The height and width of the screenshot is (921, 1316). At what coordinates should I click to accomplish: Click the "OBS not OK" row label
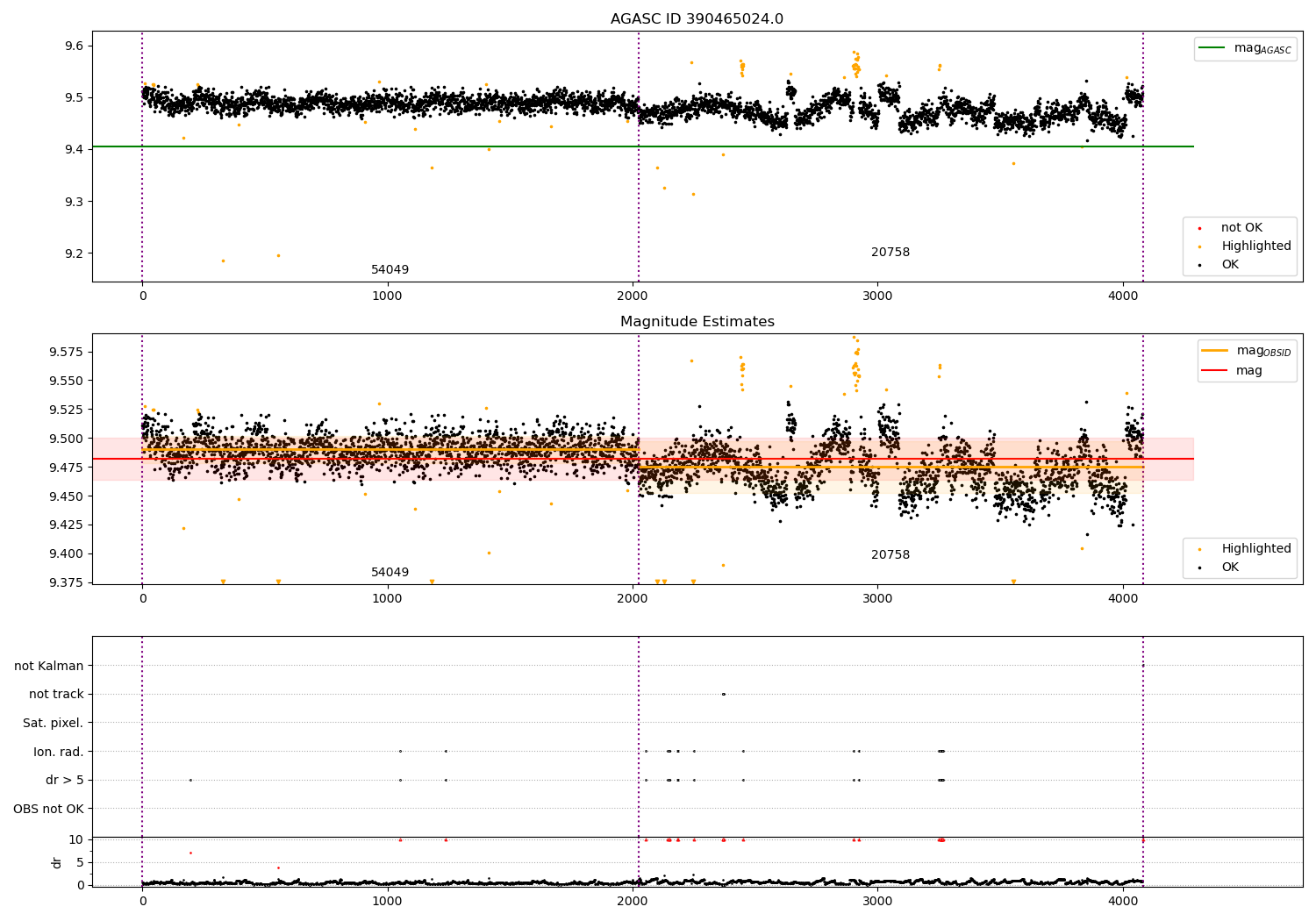pyautogui.click(x=48, y=809)
